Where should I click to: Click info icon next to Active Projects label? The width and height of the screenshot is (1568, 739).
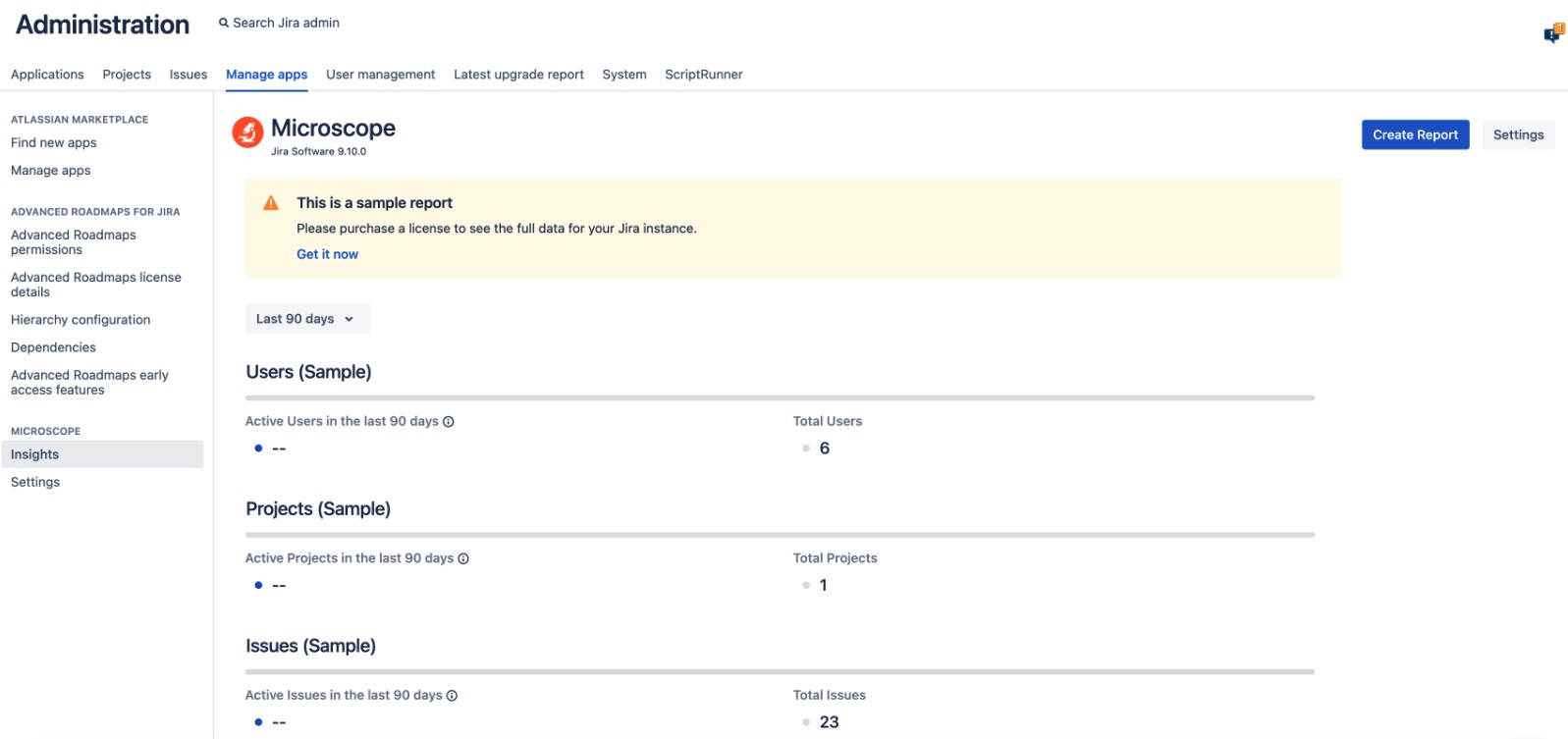[463, 558]
